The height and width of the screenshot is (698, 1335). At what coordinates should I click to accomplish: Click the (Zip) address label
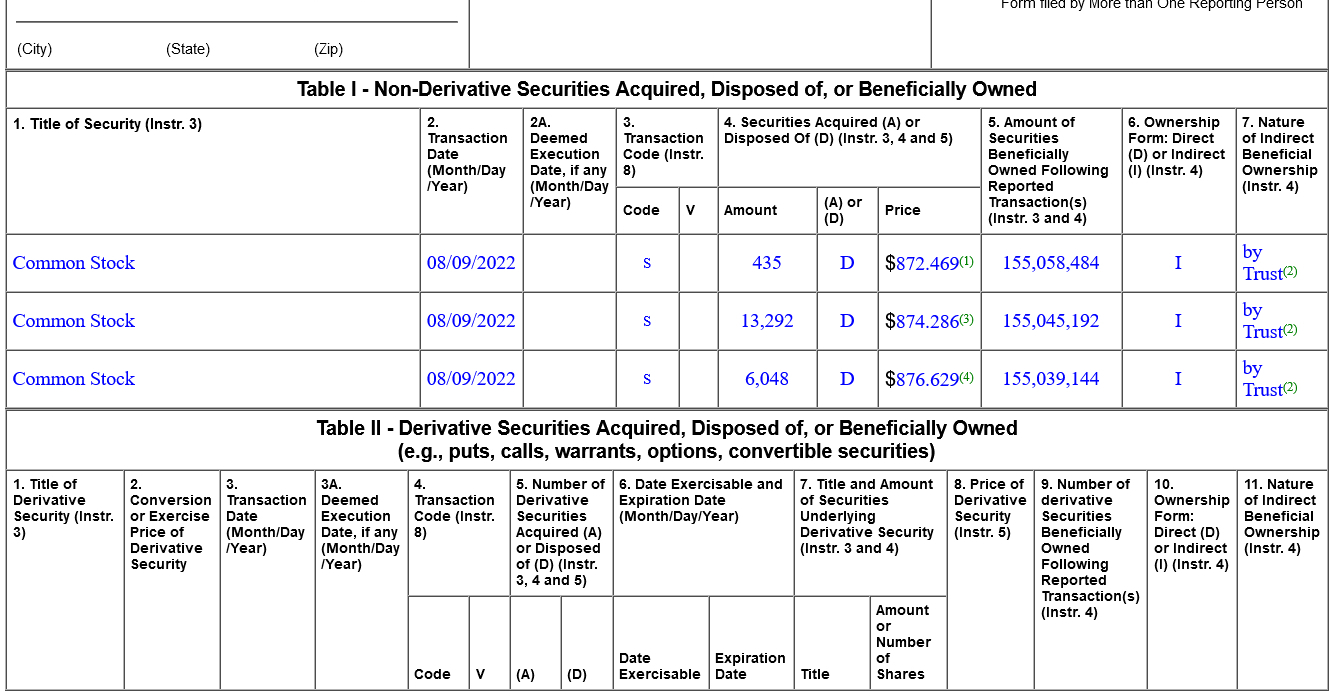[328, 49]
